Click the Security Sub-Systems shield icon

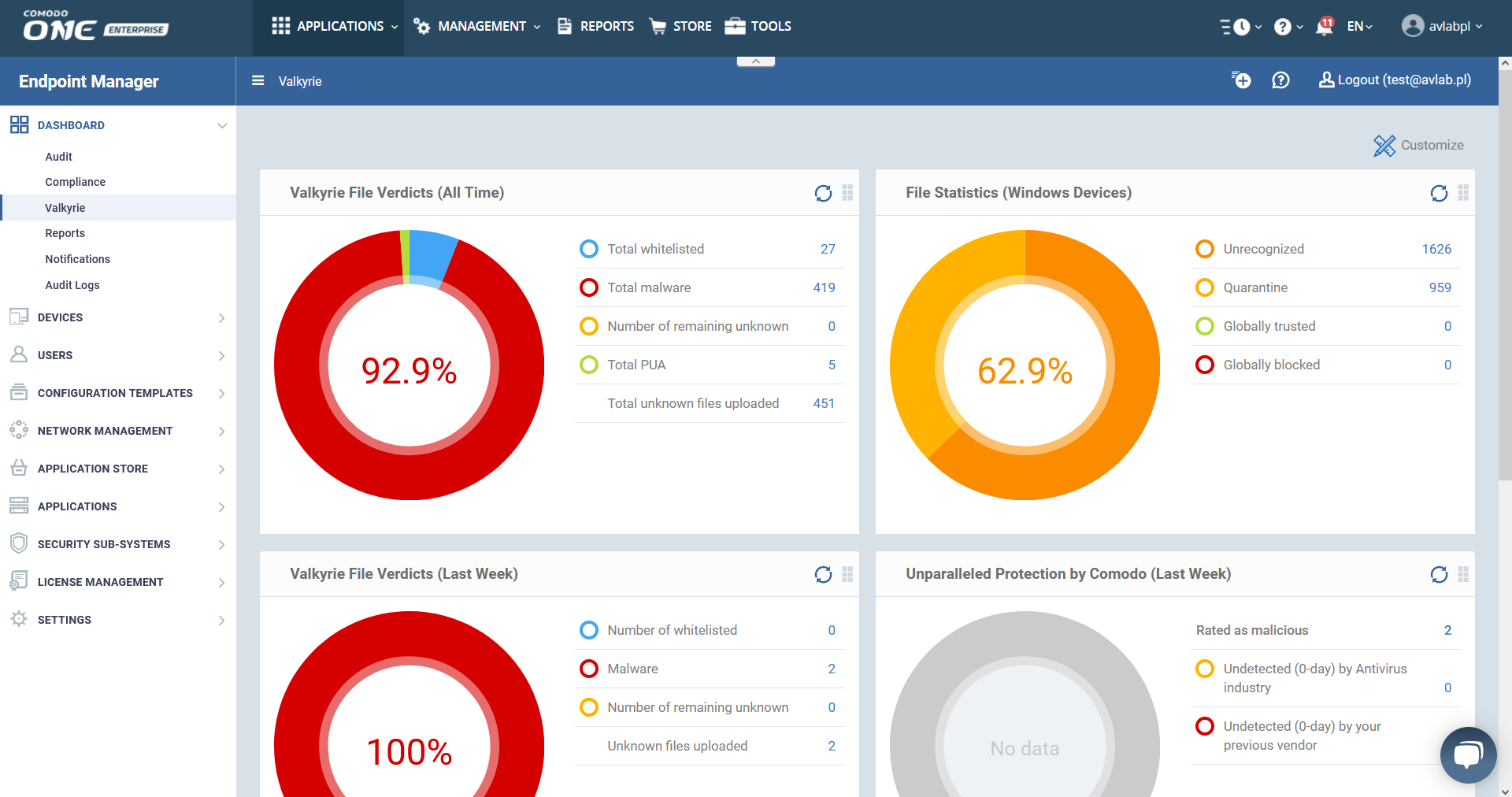(x=19, y=543)
